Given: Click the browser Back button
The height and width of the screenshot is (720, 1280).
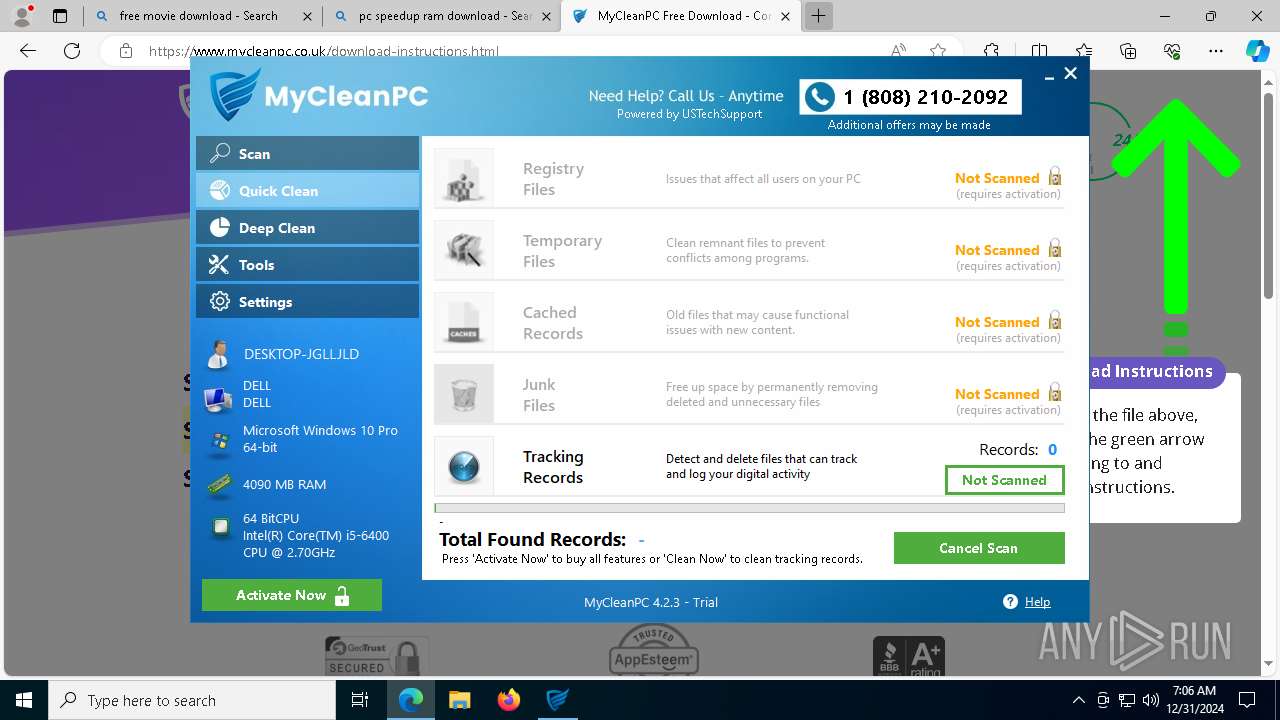Looking at the screenshot, I should [28, 51].
